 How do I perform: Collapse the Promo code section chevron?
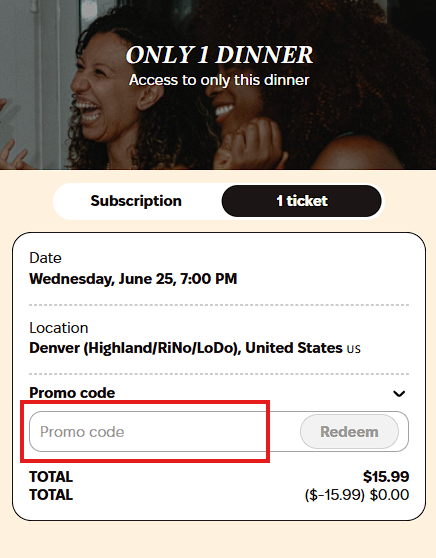pos(399,394)
